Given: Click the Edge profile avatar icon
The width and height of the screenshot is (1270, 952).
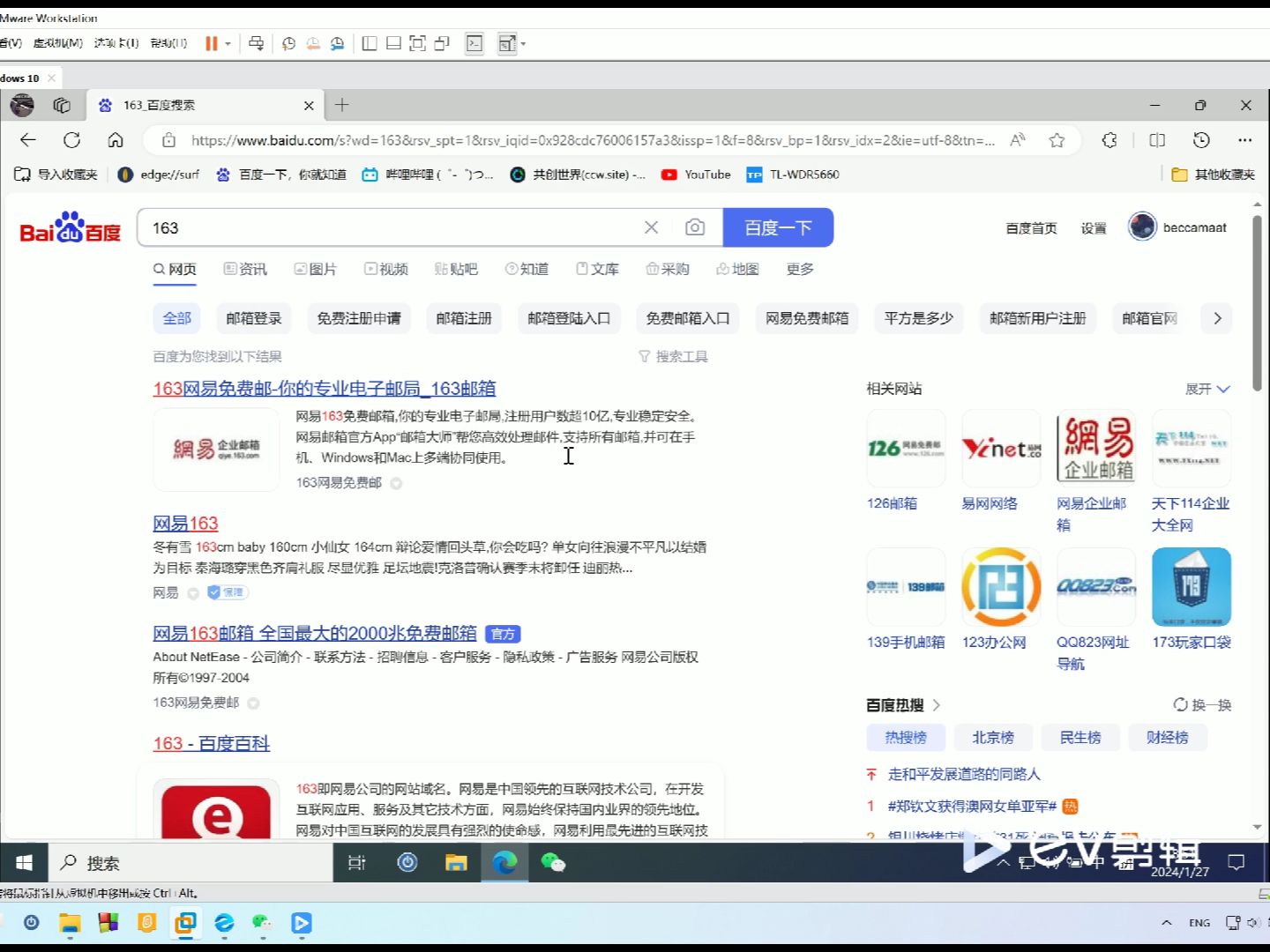Looking at the screenshot, I should [22, 106].
